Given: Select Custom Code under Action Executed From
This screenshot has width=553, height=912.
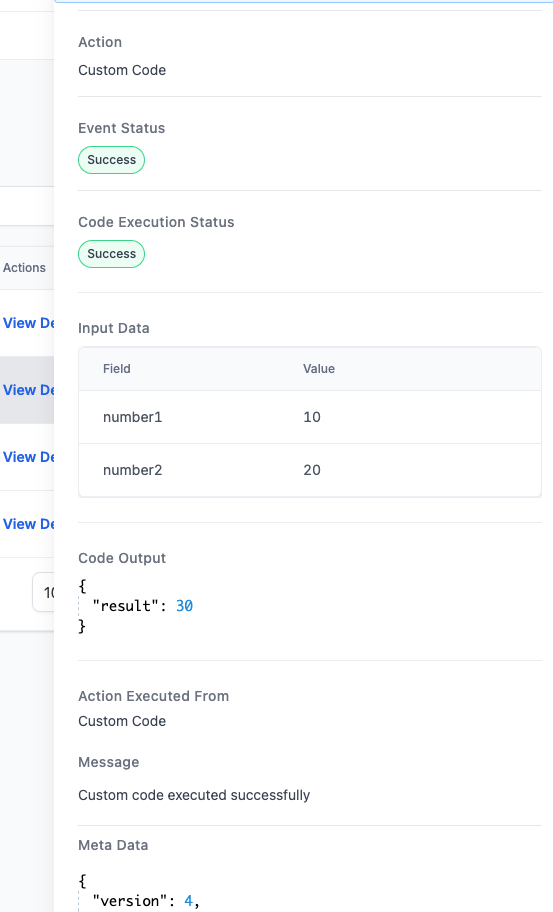Looking at the screenshot, I should pyautogui.click(x=122, y=721).
